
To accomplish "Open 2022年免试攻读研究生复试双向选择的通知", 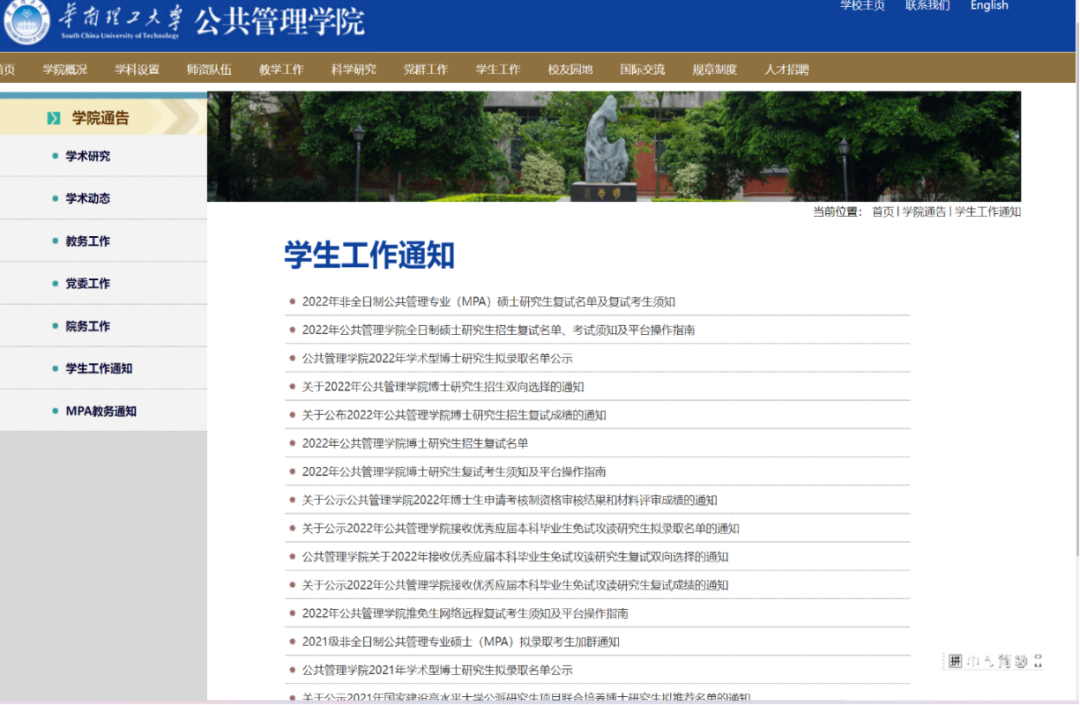I will 515,556.
